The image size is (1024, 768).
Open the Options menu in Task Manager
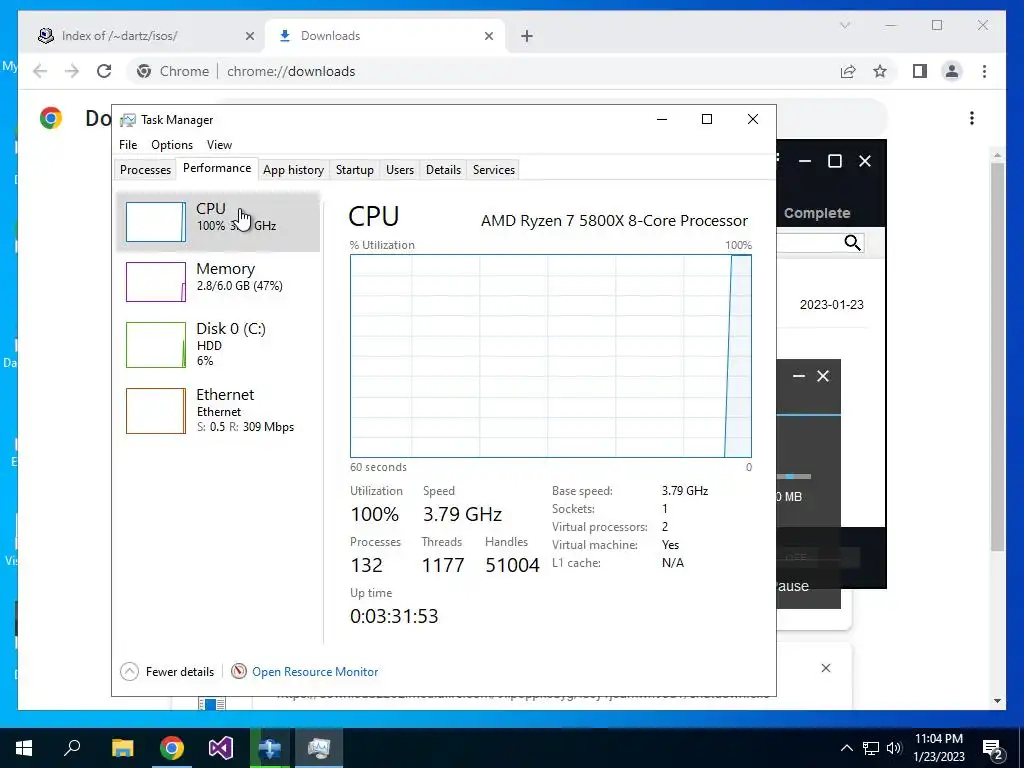point(172,145)
